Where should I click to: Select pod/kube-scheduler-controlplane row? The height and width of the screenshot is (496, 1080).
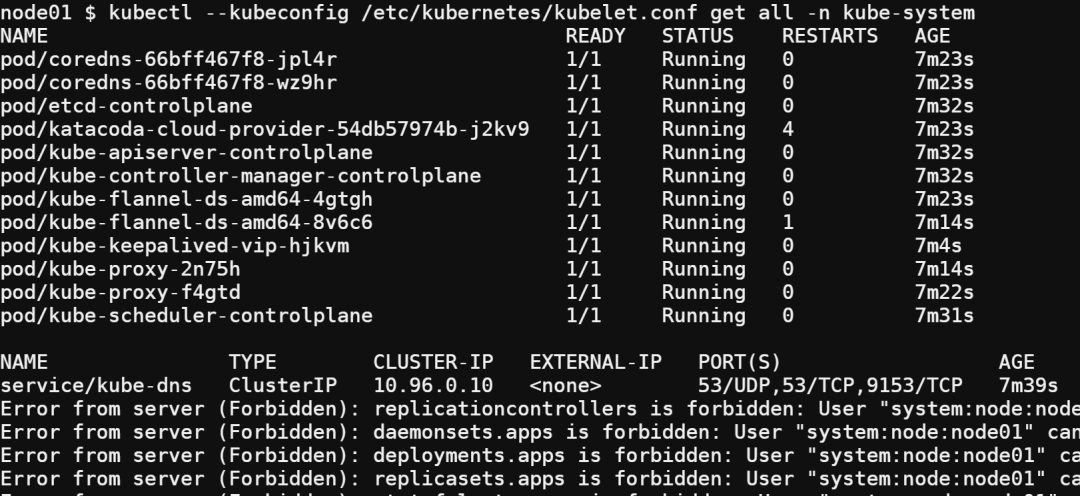coord(487,316)
